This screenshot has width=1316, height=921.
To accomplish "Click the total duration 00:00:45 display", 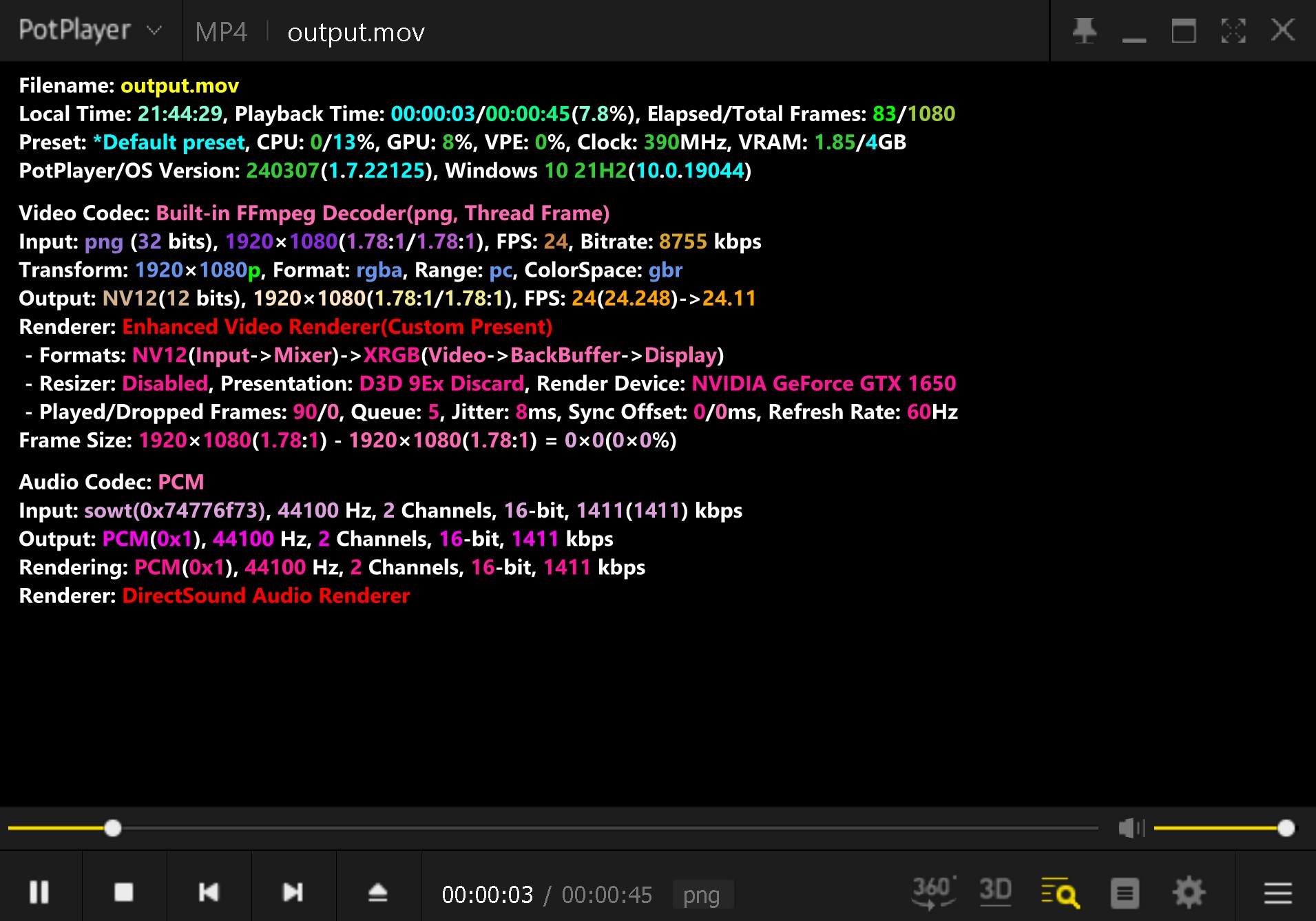I will coord(607,895).
